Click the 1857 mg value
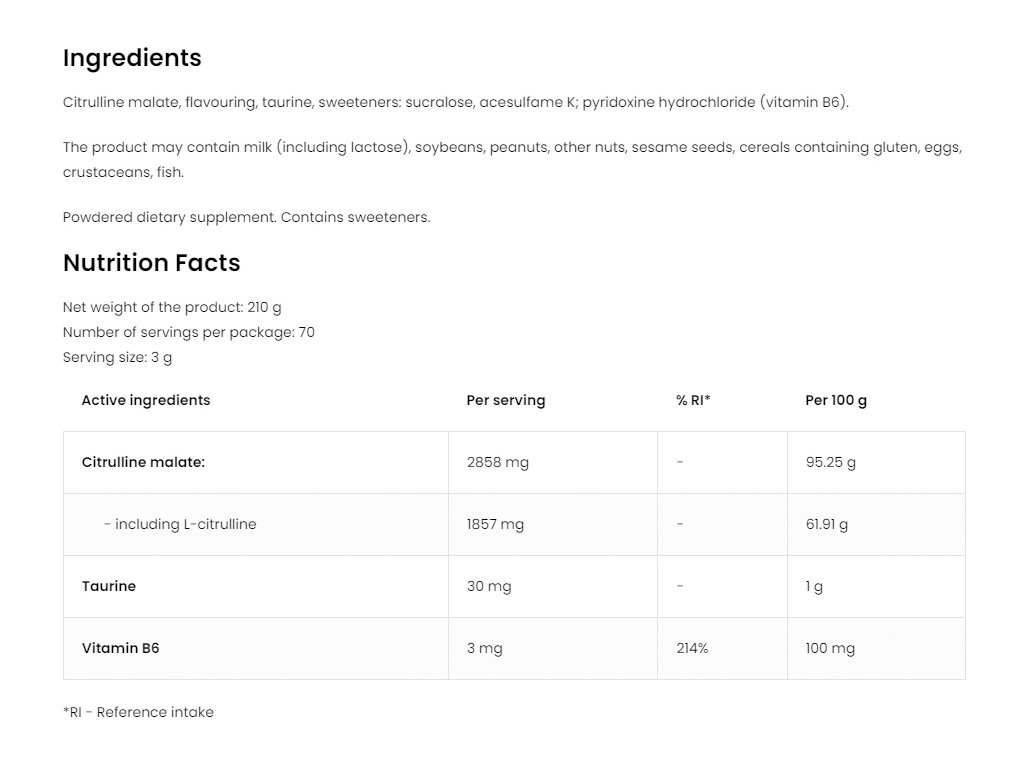This screenshot has height=768, width=1024. (495, 524)
